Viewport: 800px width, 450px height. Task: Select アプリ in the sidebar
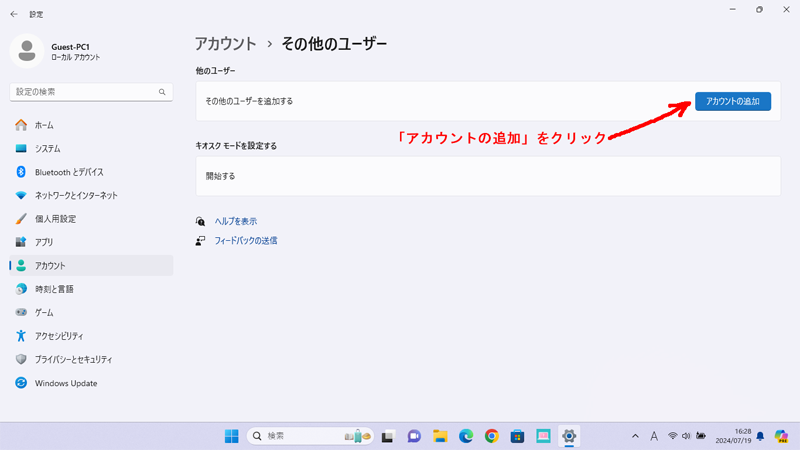(x=44, y=242)
